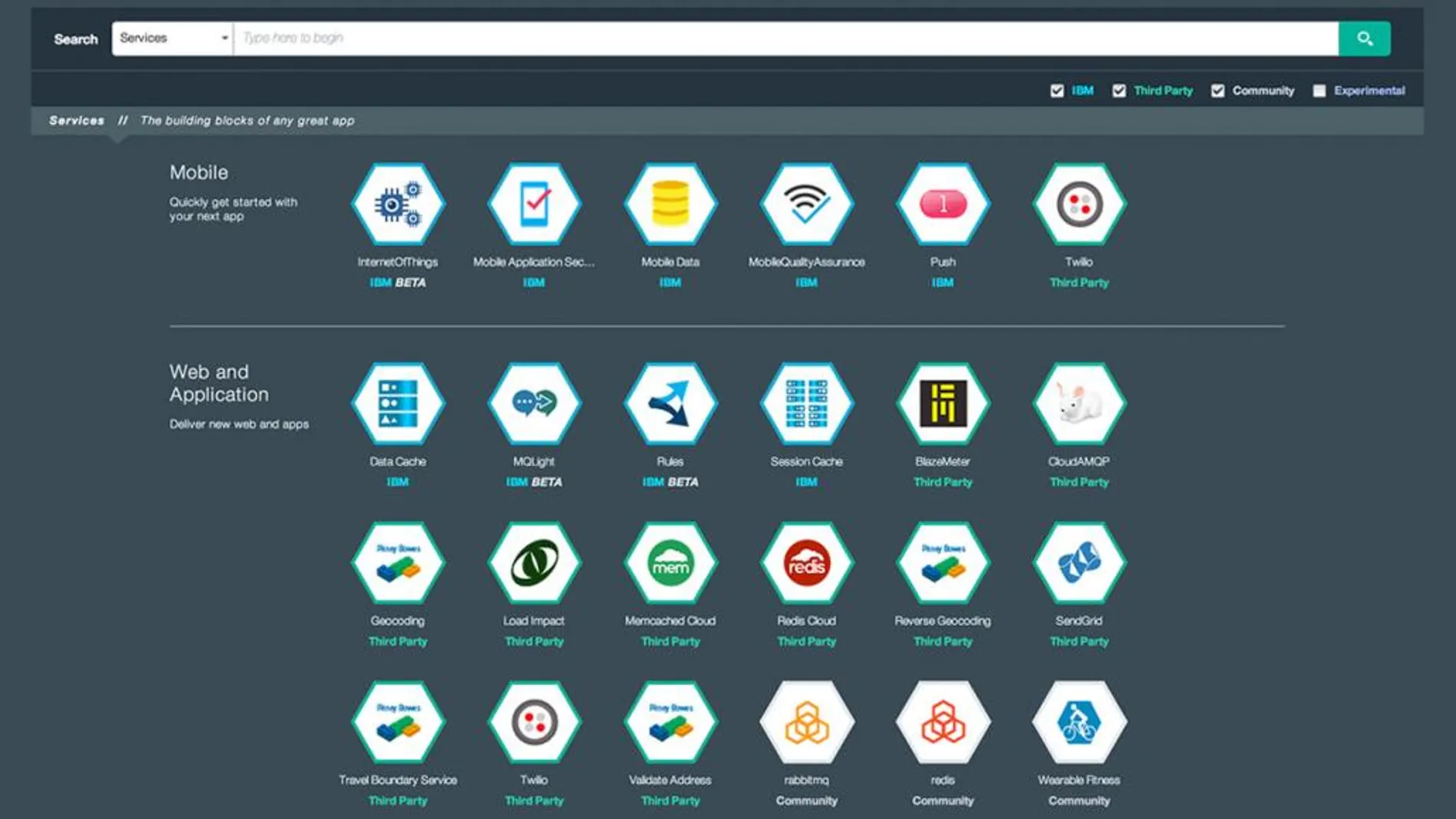Open the Data Cache service icon
This screenshot has width=1456, height=819.
click(x=398, y=404)
